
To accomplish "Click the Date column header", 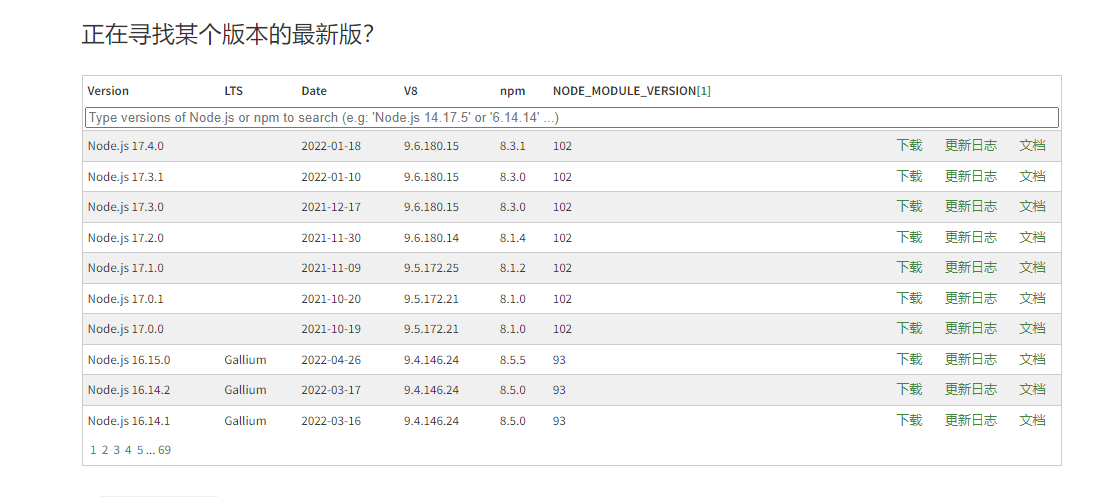I will point(314,91).
